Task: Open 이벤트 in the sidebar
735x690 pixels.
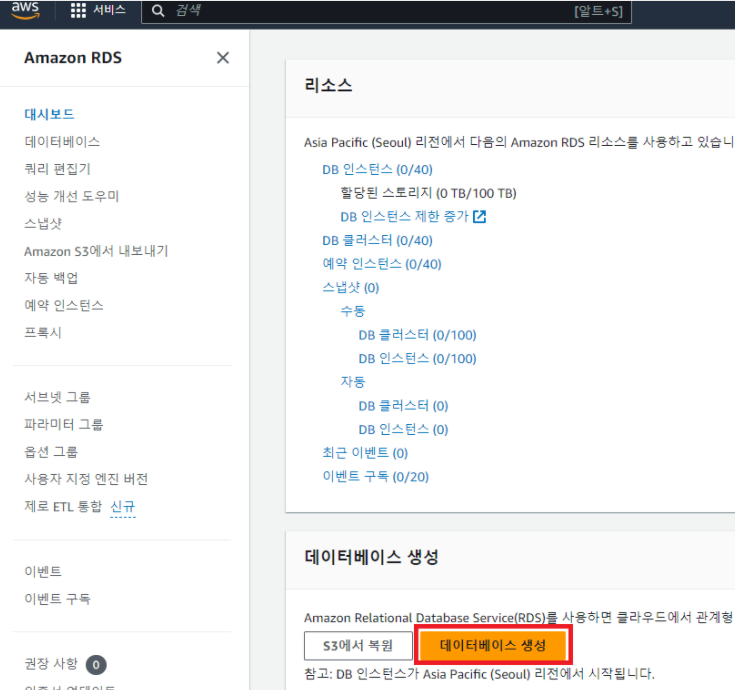Action: click(x=43, y=571)
